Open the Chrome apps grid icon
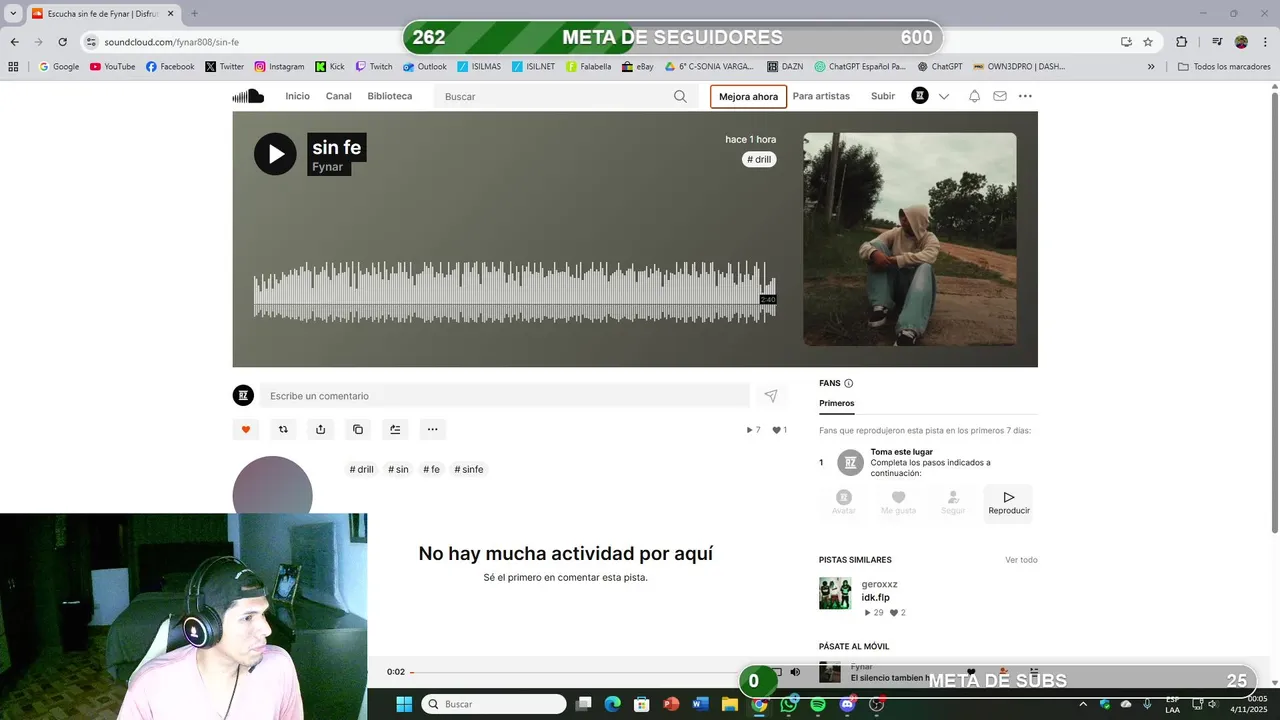Viewport: 1280px width, 720px height. (14, 67)
